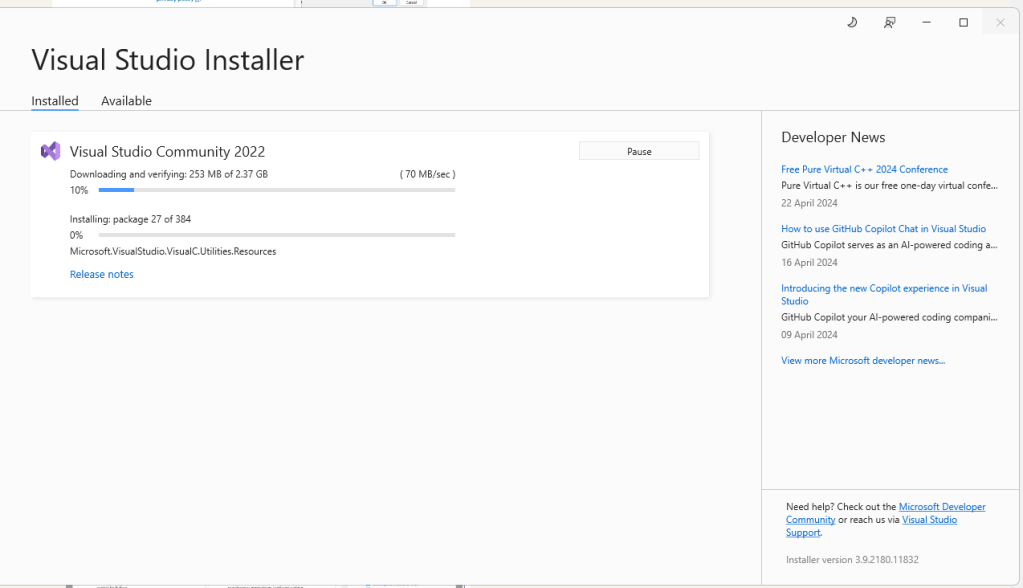Viewport: 1023px width, 588px height.
Task: Switch to the Available tab
Action: [x=126, y=101]
